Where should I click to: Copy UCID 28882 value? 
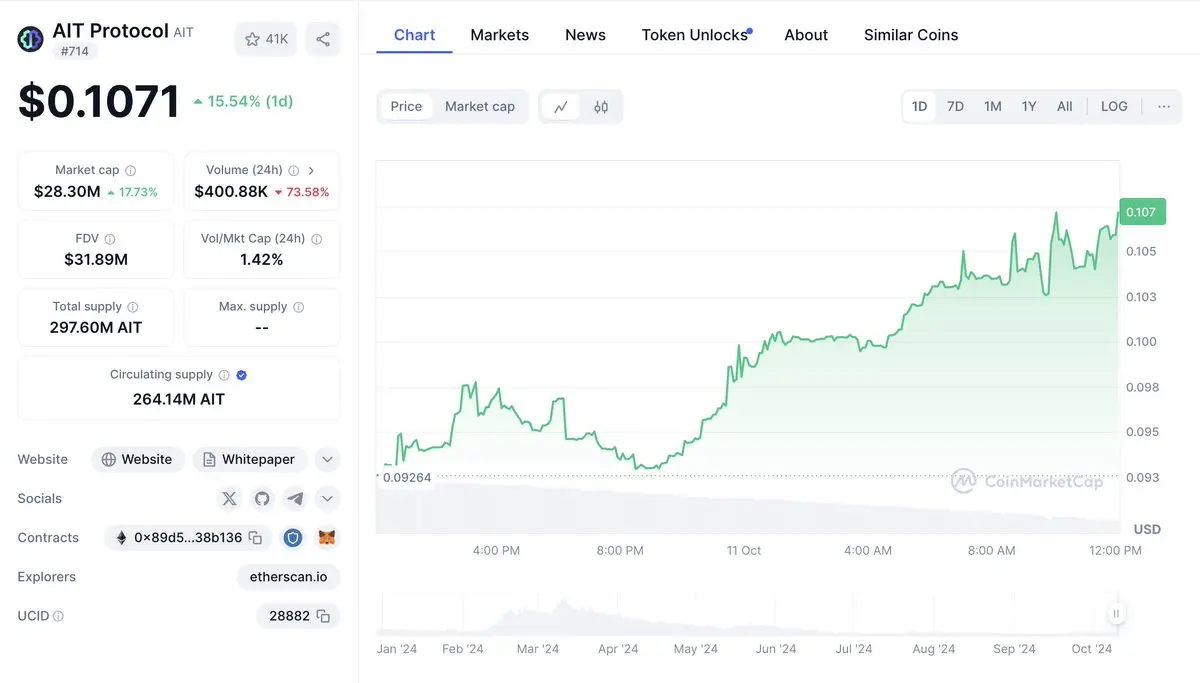pos(323,616)
